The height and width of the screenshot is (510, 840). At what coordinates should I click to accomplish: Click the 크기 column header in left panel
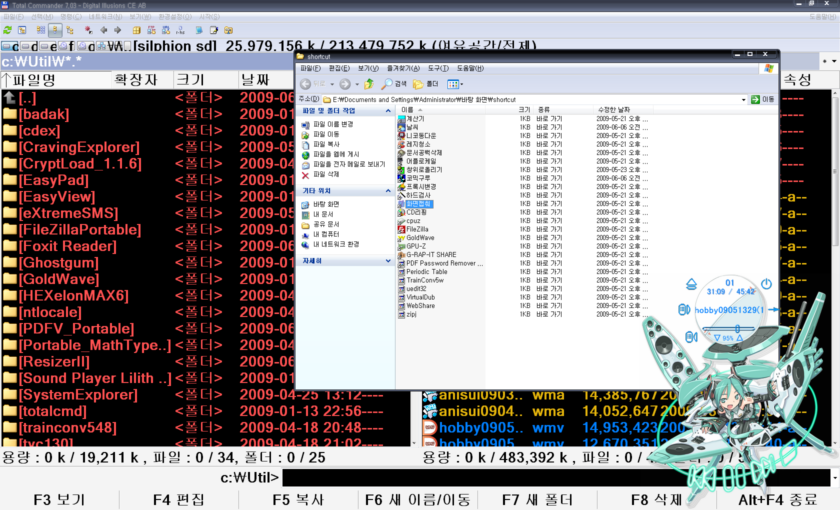206,80
